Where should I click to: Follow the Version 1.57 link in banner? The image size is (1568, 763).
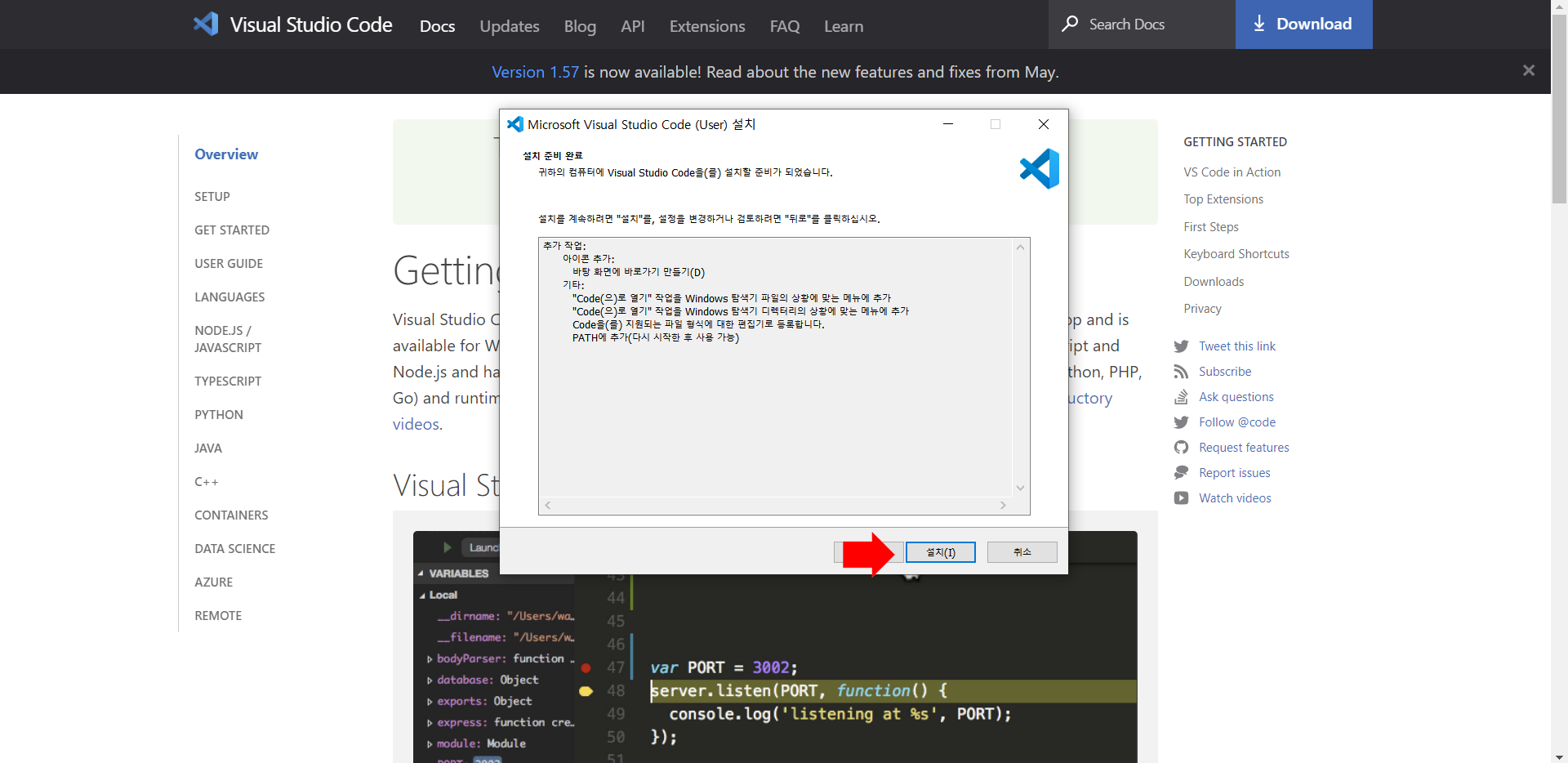coord(535,72)
